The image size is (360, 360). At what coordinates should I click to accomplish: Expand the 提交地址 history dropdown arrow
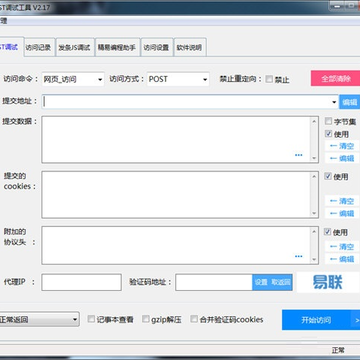pos(334,102)
